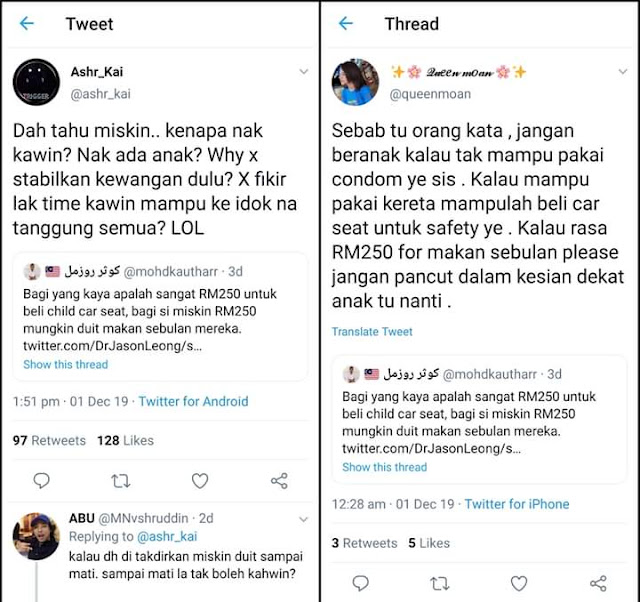Retweet Ashr_Kai's tweet

click(121, 481)
